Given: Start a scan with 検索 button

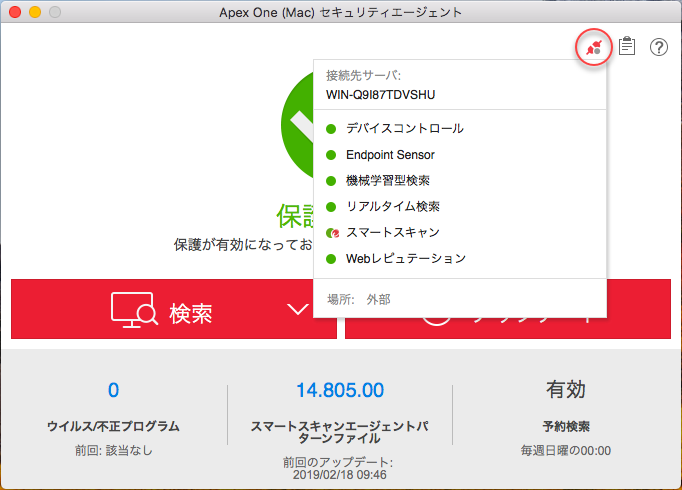Looking at the screenshot, I should click(190, 312).
